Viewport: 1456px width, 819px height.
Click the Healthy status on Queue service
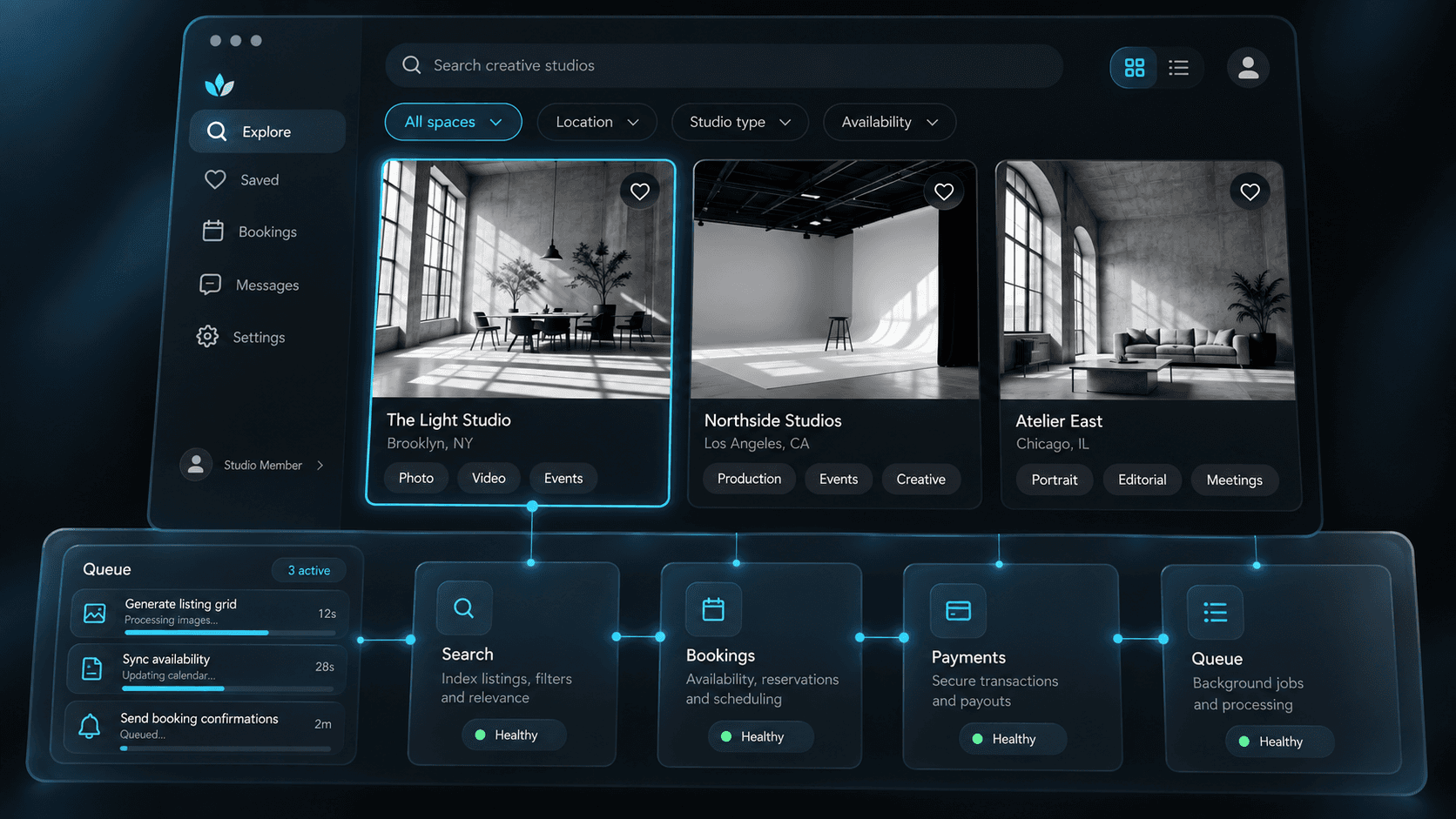pos(1279,742)
